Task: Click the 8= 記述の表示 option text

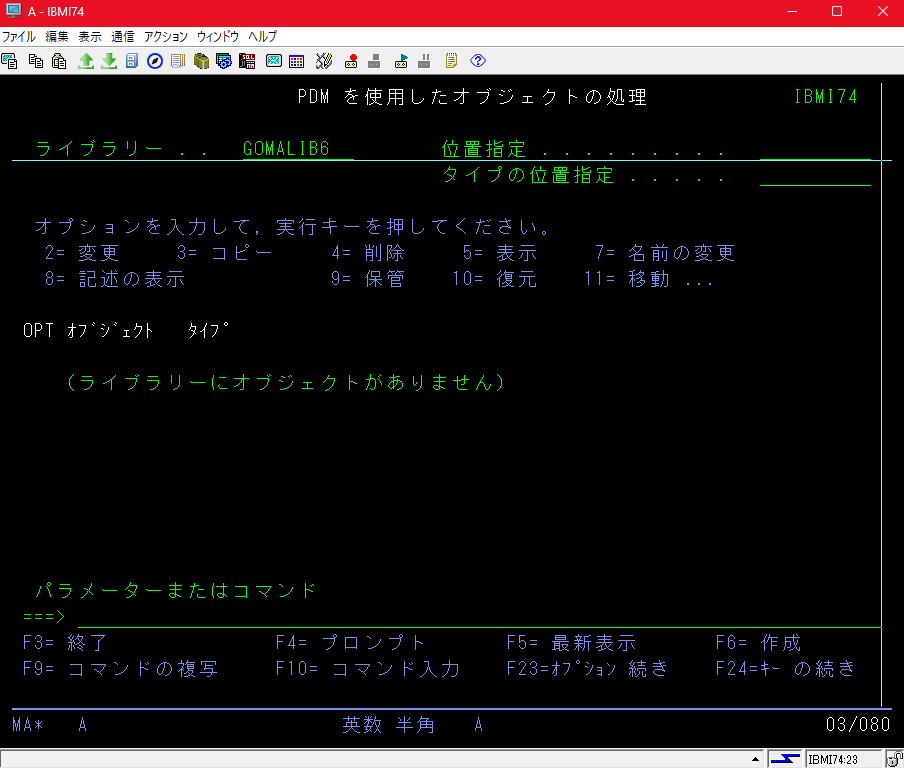Action: tap(115, 278)
